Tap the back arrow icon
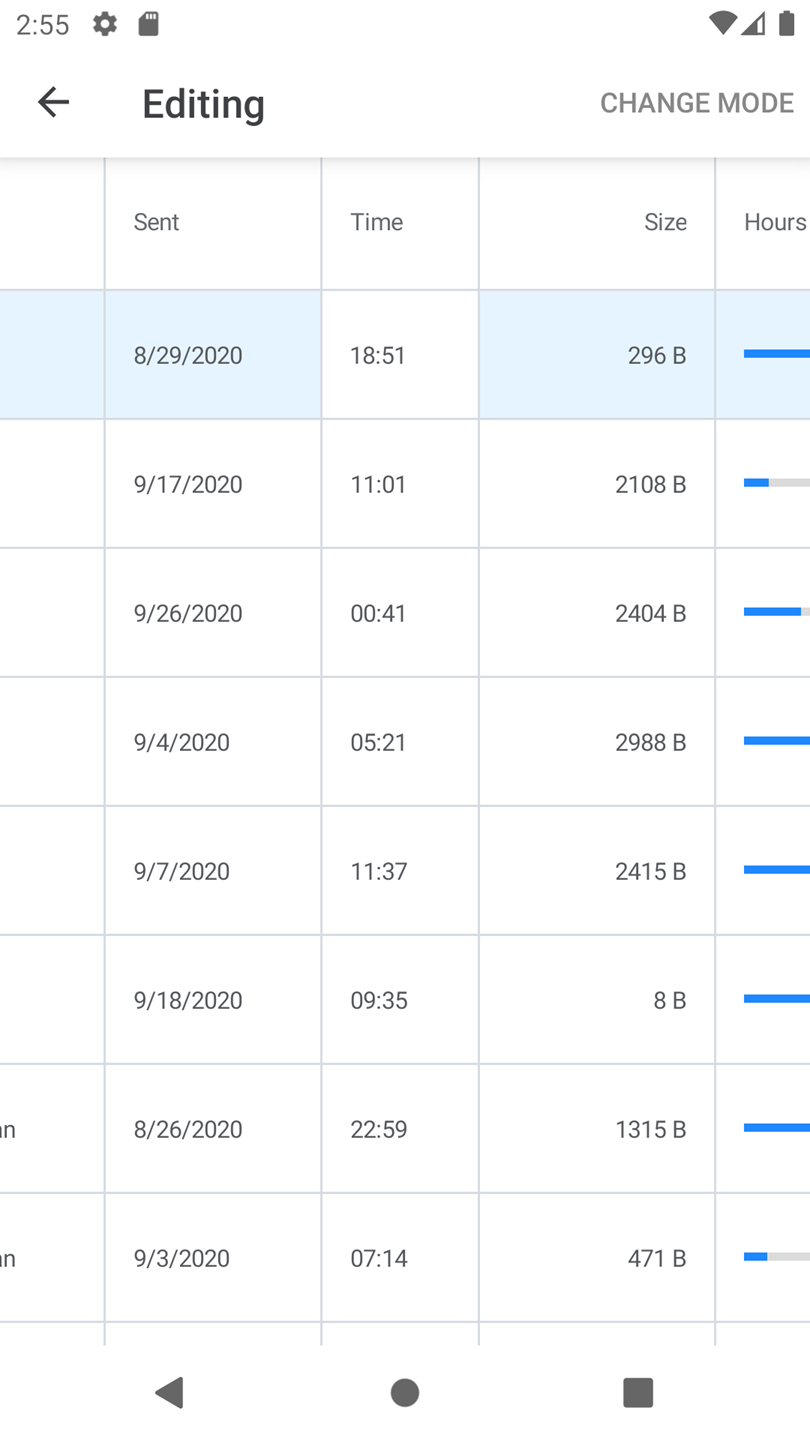Viewport: 810px width, 1440px height. point(53,102)
